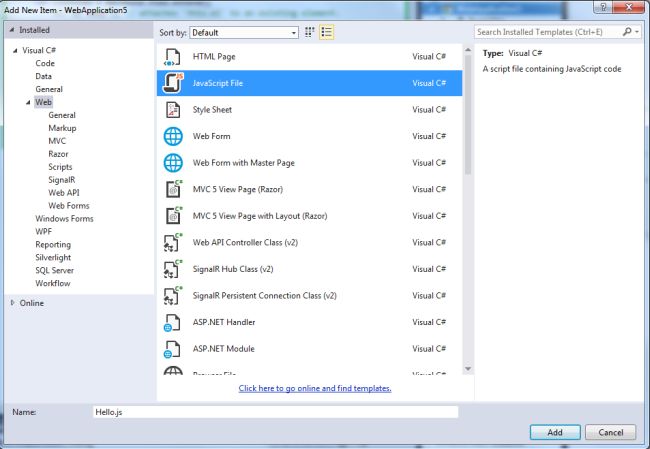Select the SignalR category
This screenshot has height=449, width=650.
(x=62, y=180)
